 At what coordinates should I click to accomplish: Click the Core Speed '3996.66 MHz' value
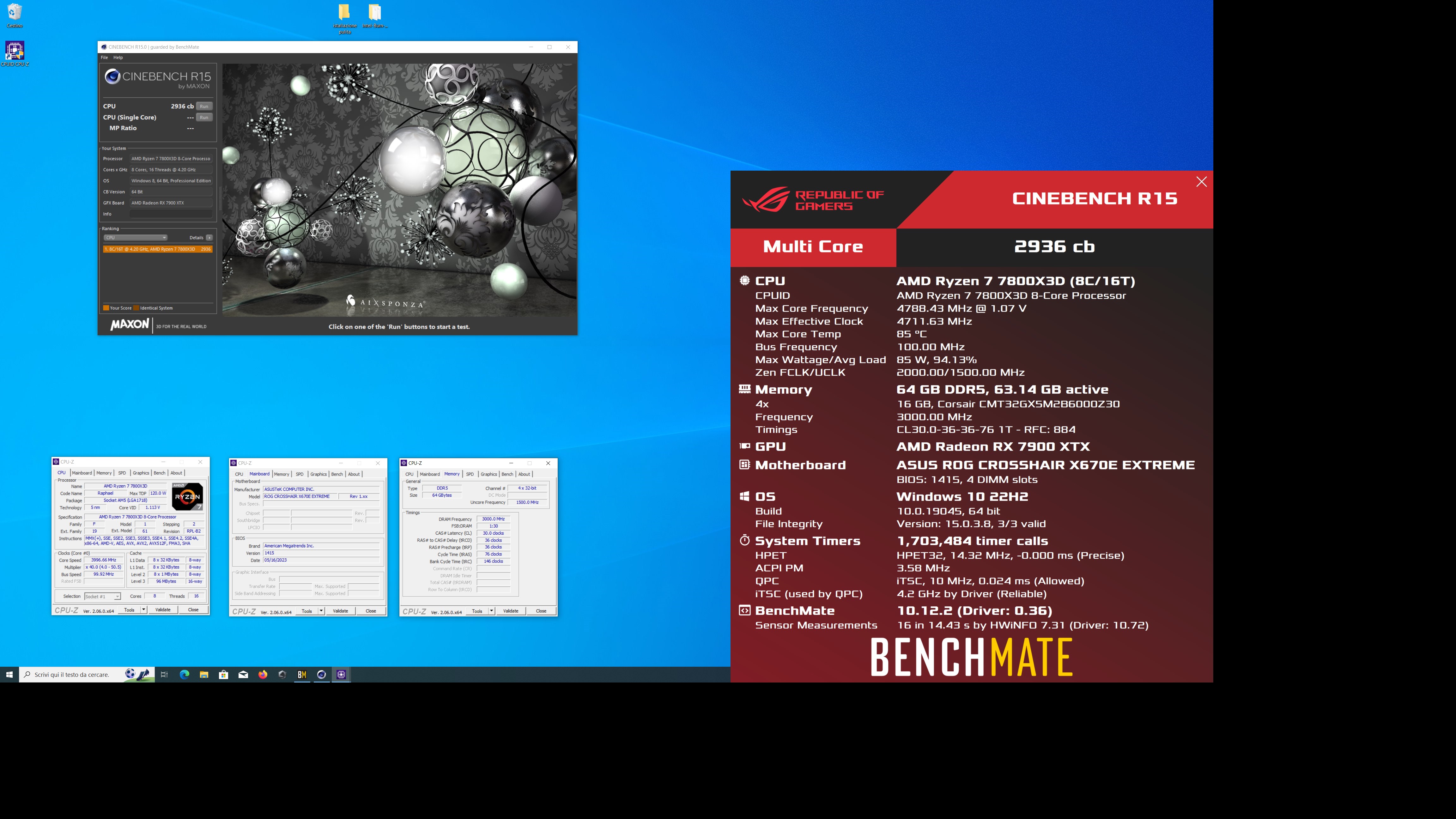[x=103, y=560]
